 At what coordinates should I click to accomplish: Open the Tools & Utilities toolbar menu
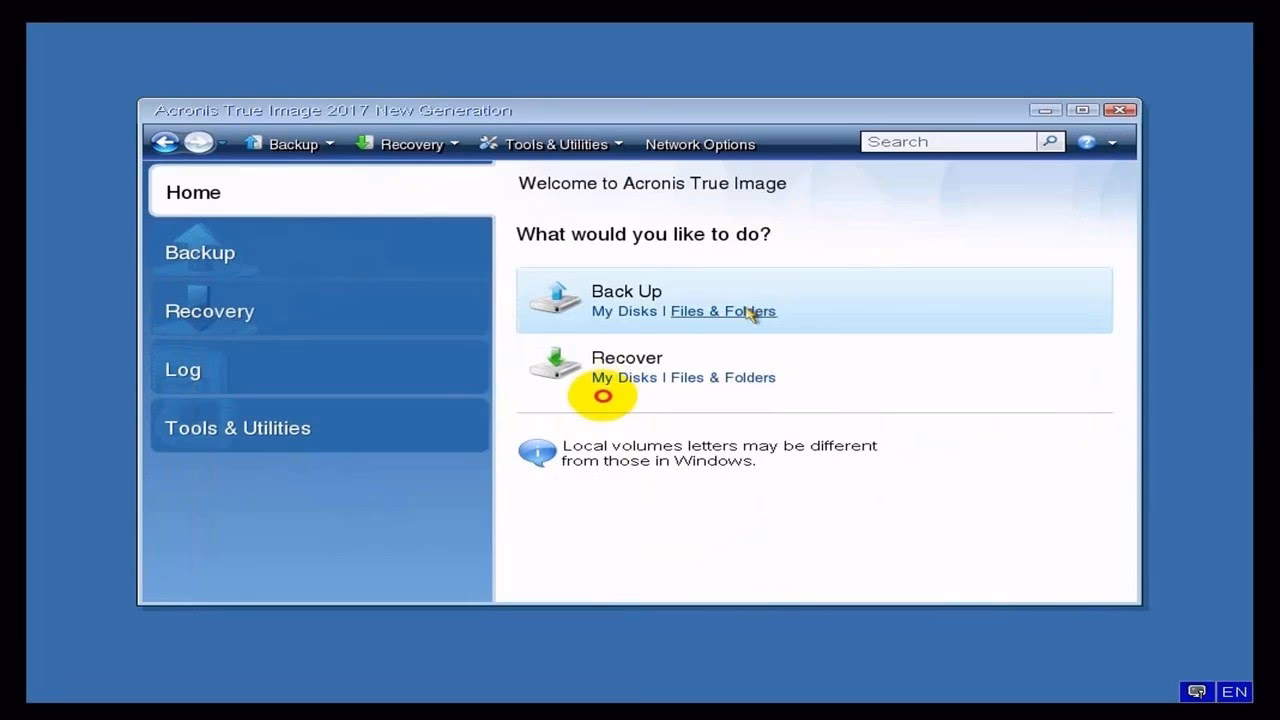(551, 144)
